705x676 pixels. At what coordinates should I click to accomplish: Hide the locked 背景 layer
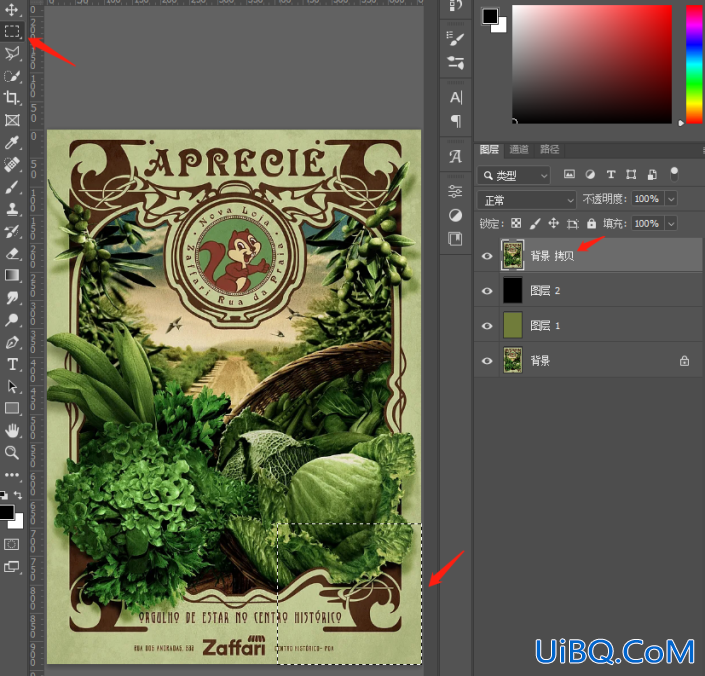click(x=487, y=361)
